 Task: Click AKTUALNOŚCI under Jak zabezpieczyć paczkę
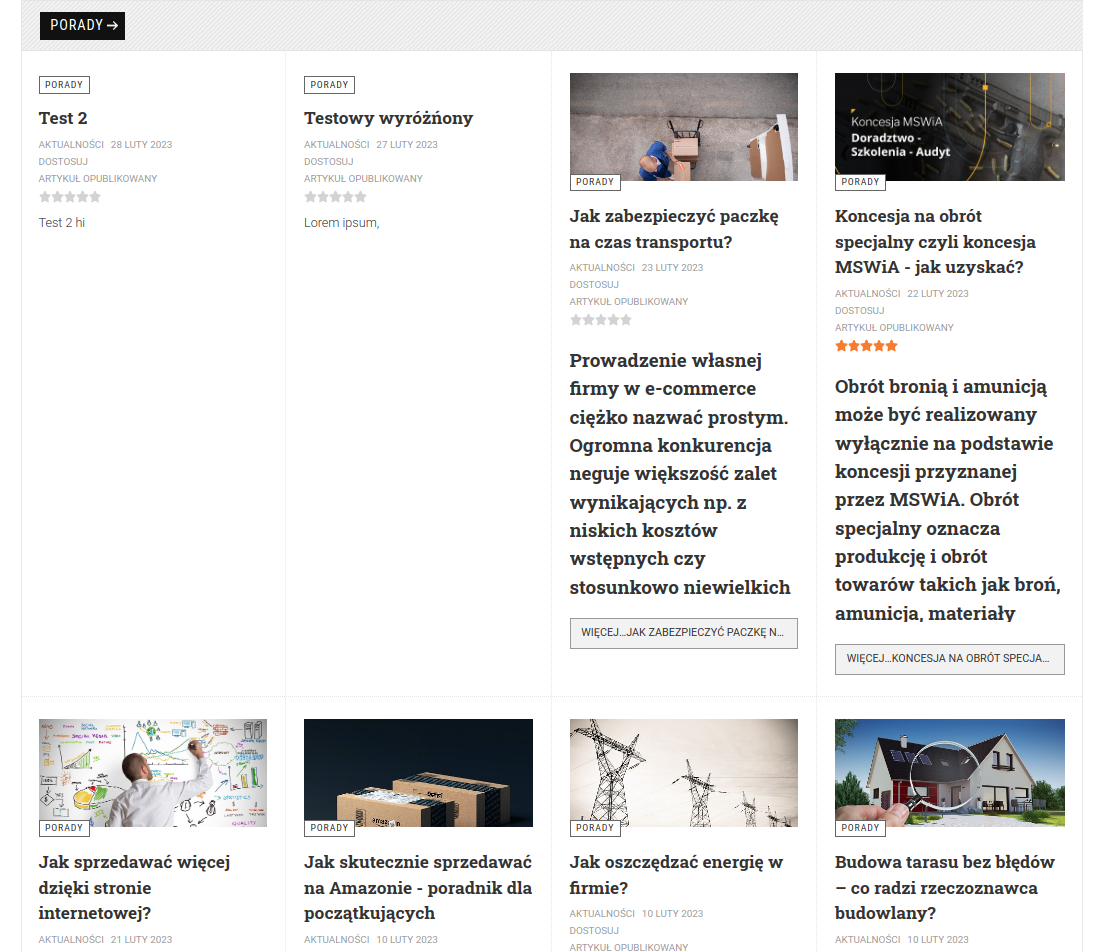tap(602, 268)
